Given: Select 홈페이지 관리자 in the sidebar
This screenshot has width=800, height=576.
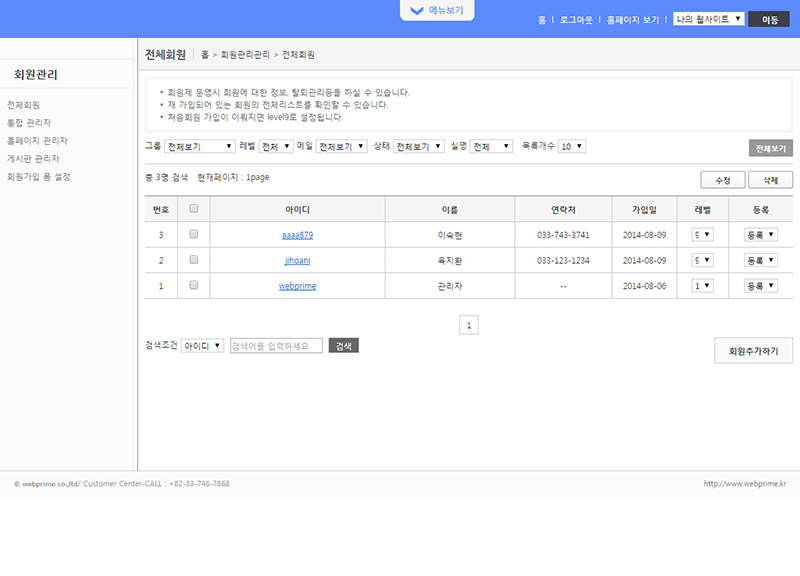Looking at the screenshot, I should [x=37, y=141].
